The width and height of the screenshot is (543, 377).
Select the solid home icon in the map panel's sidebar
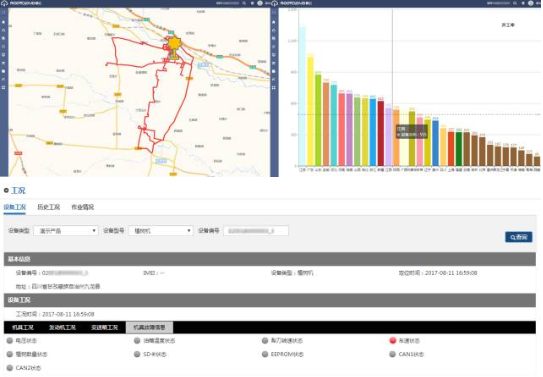[x=3, y=22]
